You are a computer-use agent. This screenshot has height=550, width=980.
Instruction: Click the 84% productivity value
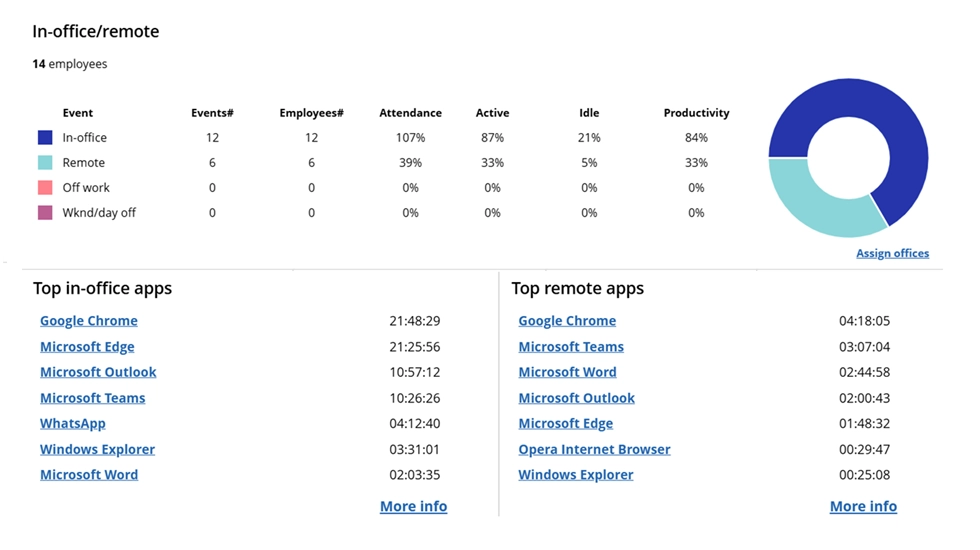point(696,138)
